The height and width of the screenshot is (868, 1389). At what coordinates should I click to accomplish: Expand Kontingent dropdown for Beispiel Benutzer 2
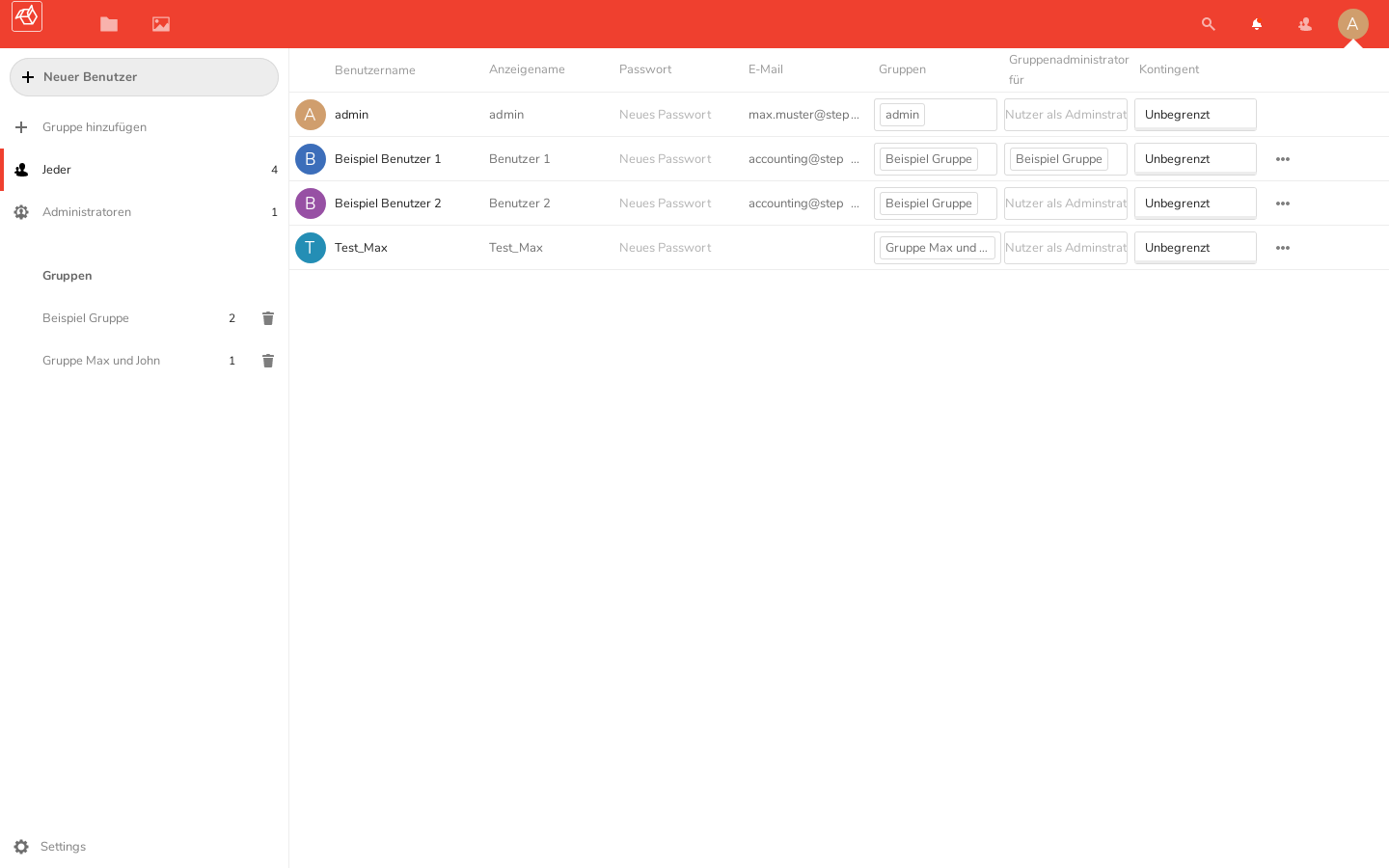coord(1195,203)
